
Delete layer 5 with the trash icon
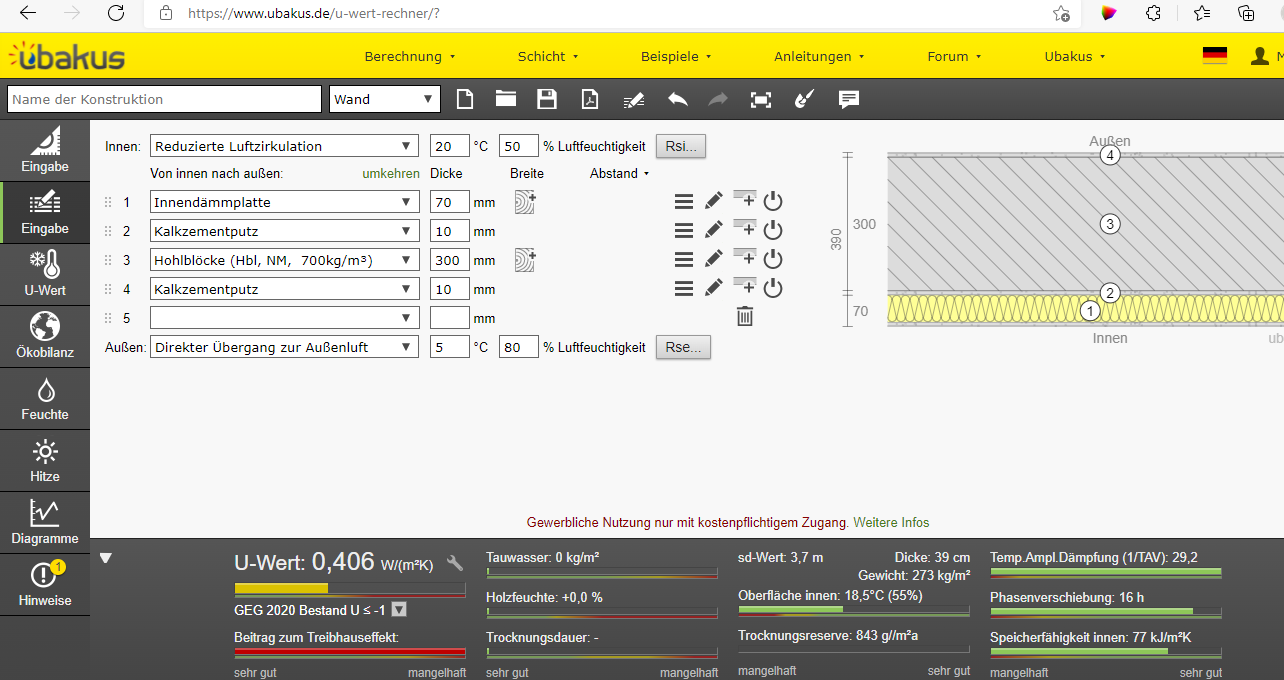pos(745,317)
